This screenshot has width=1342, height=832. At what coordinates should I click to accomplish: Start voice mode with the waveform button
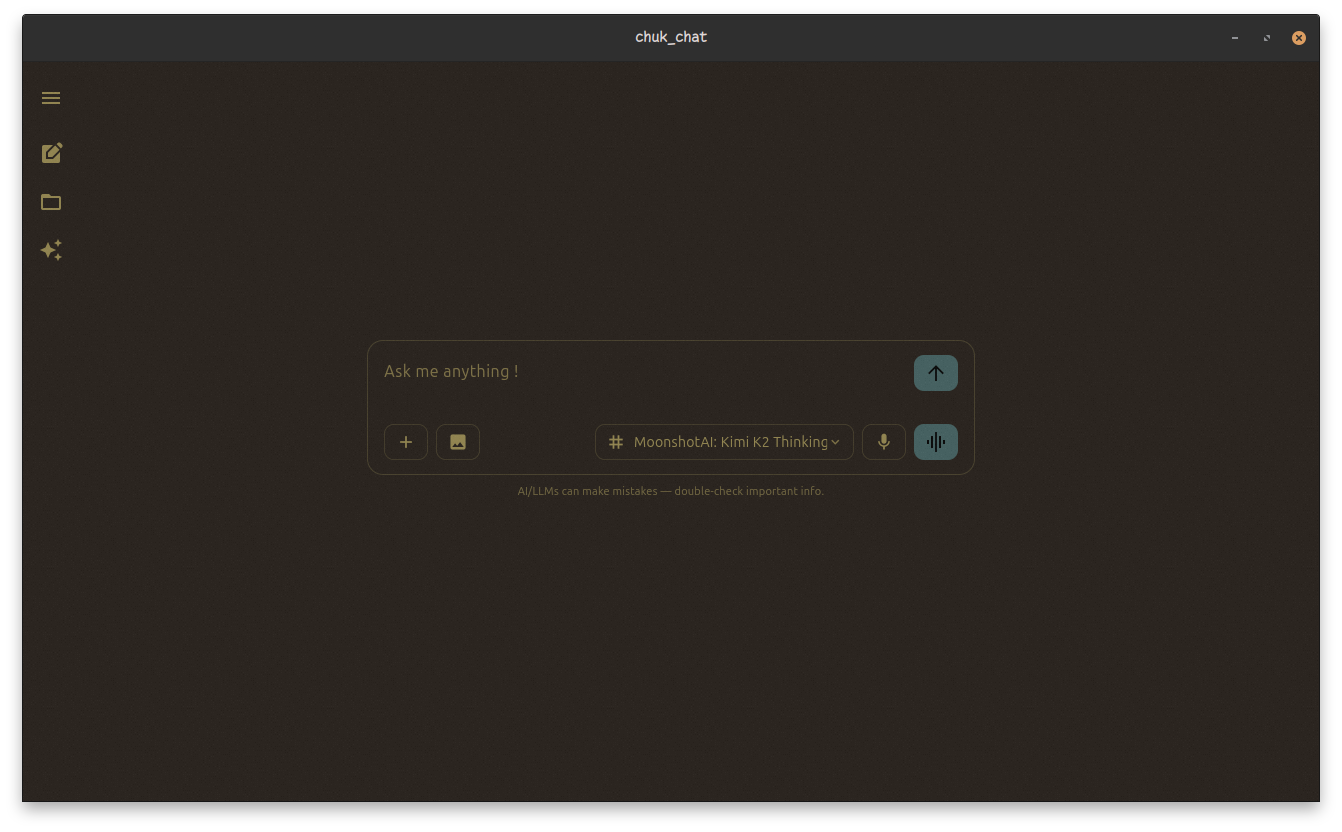[x=935, y=442]
